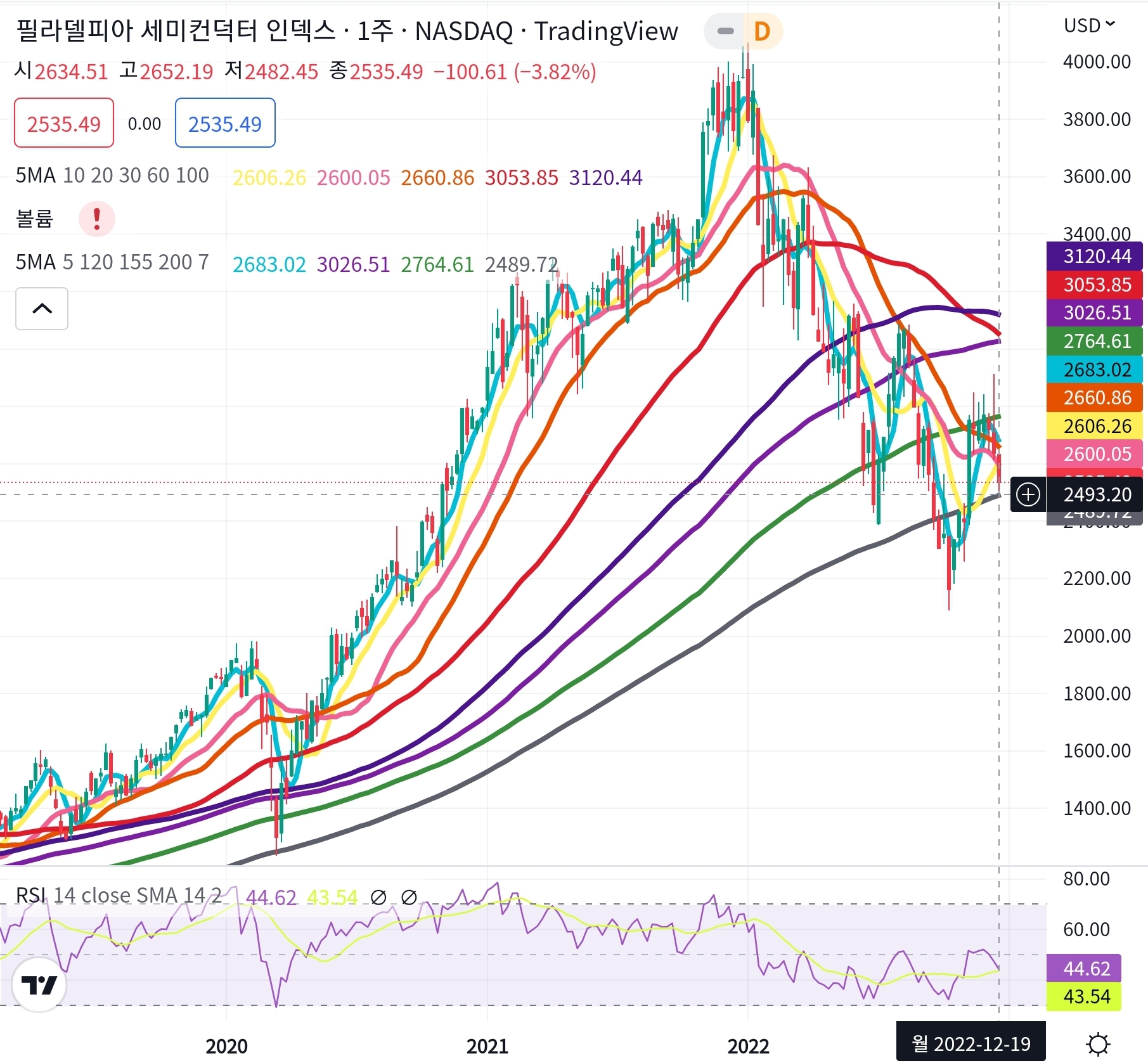Click the 2020 year marker on time axis
This screenshot has width=1148, height=1063.
226,1046
